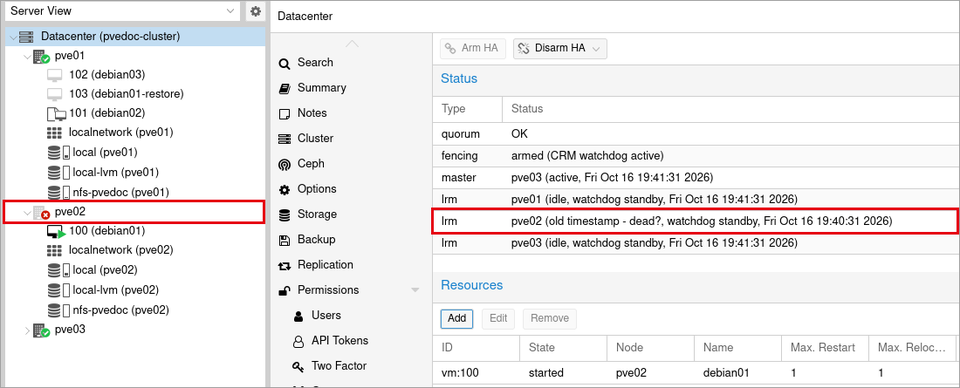
Task: Click the pve03 node icon
Action: click(41, 331)
